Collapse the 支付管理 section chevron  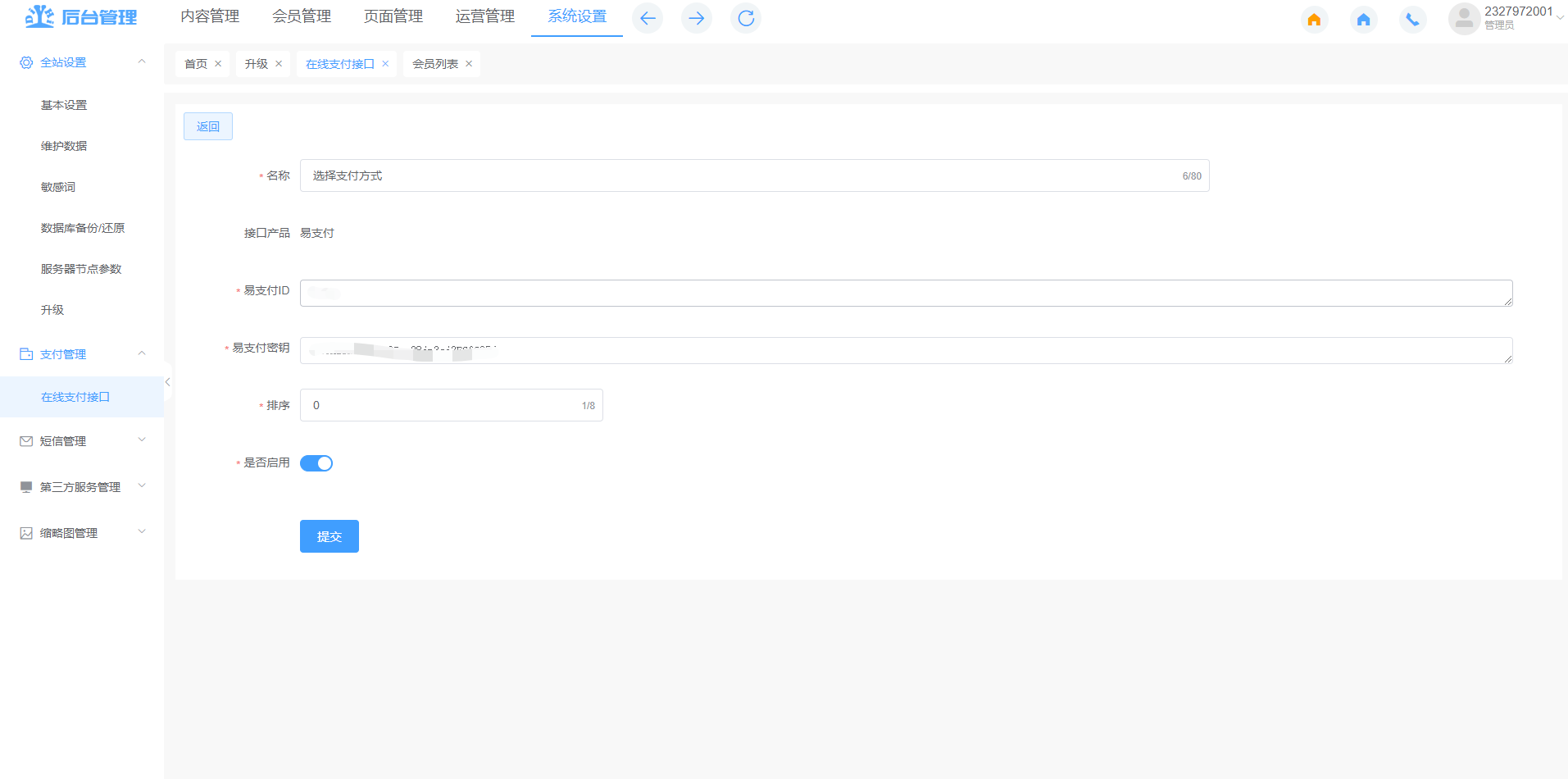[x=142, y=353]
